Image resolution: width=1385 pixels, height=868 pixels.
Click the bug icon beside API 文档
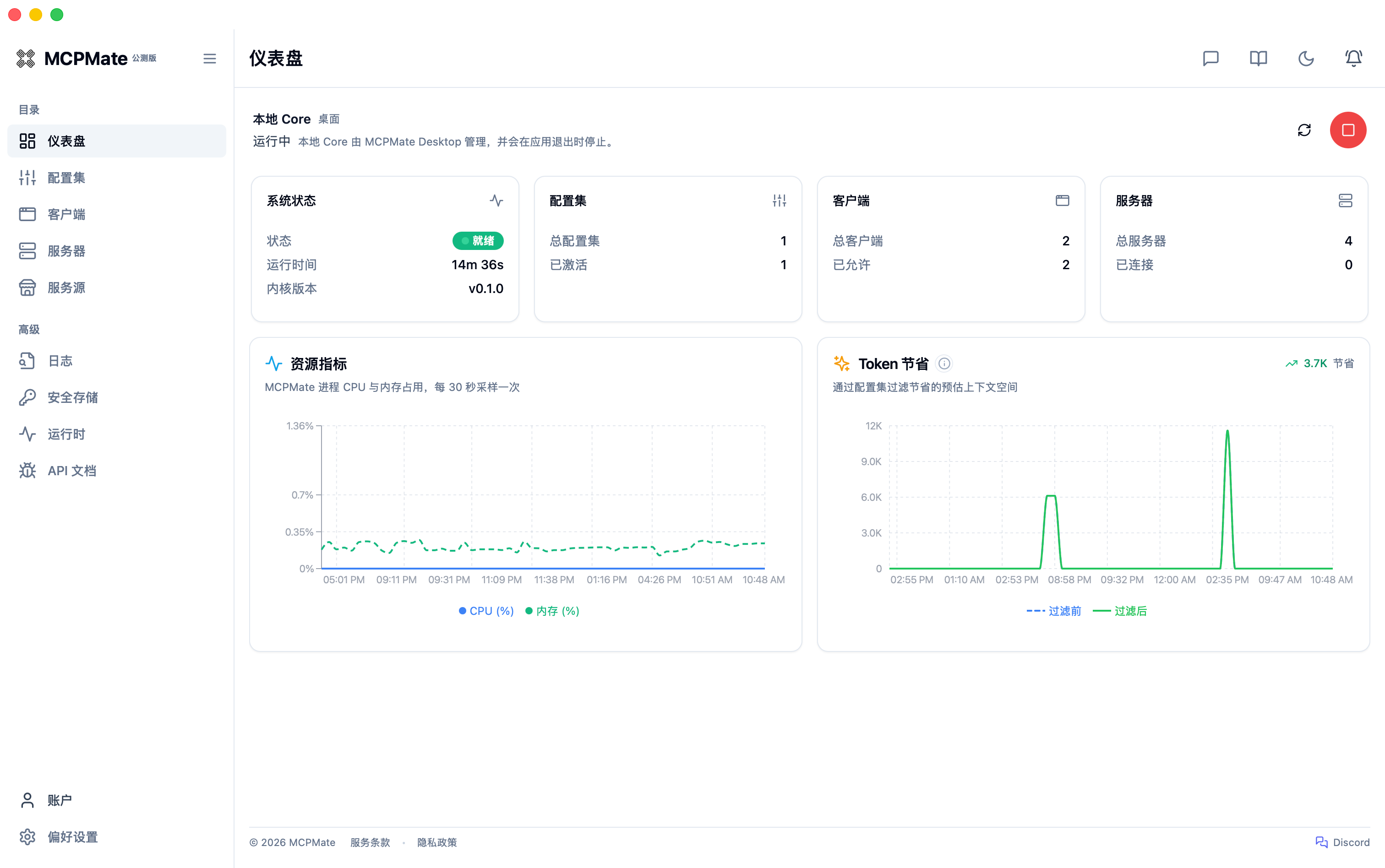tap(27, 471)
